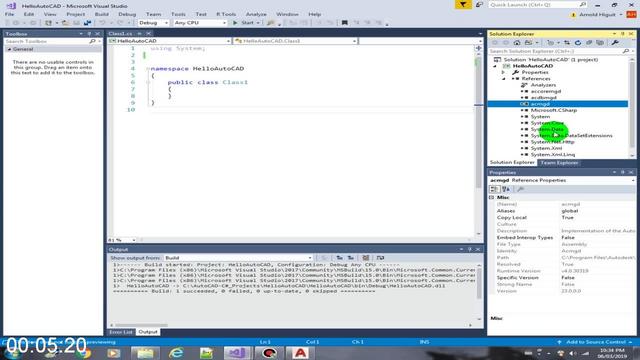Click Add to Source Control in status bar
Image resolution: width=640 pixels, height=360 pixels.
pyautogui.click(x=596, y=342)
